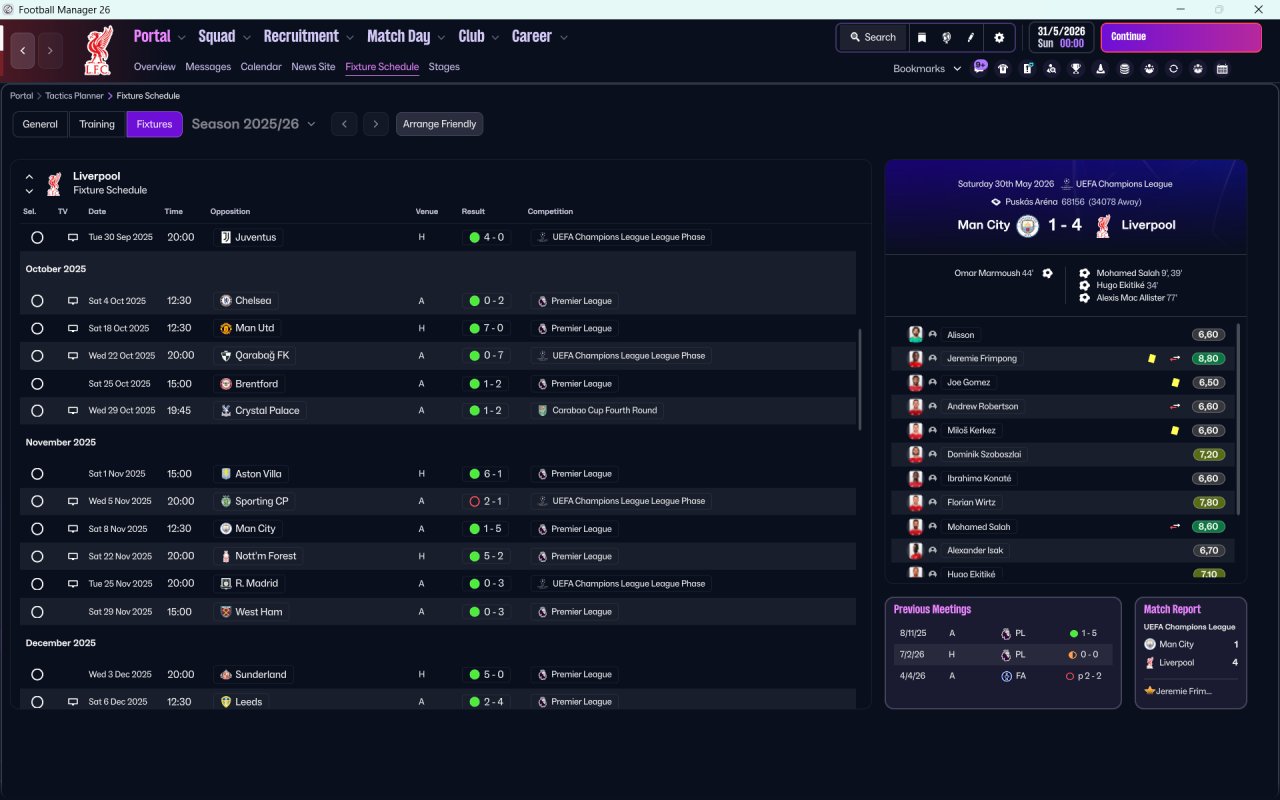This screenshot has width=1280, height=800.
Task: Open the settings gear icon
Action: coord(998,38)
